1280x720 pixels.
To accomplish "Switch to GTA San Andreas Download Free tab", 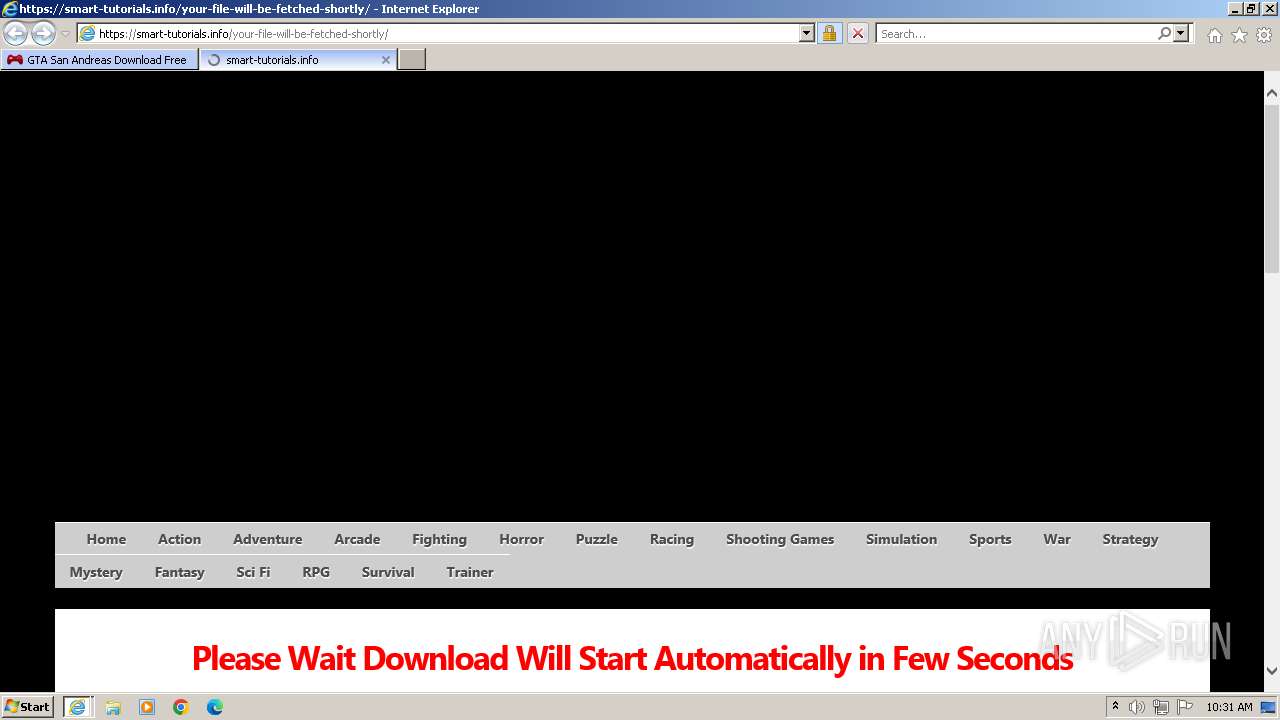I will coord(99,60).
